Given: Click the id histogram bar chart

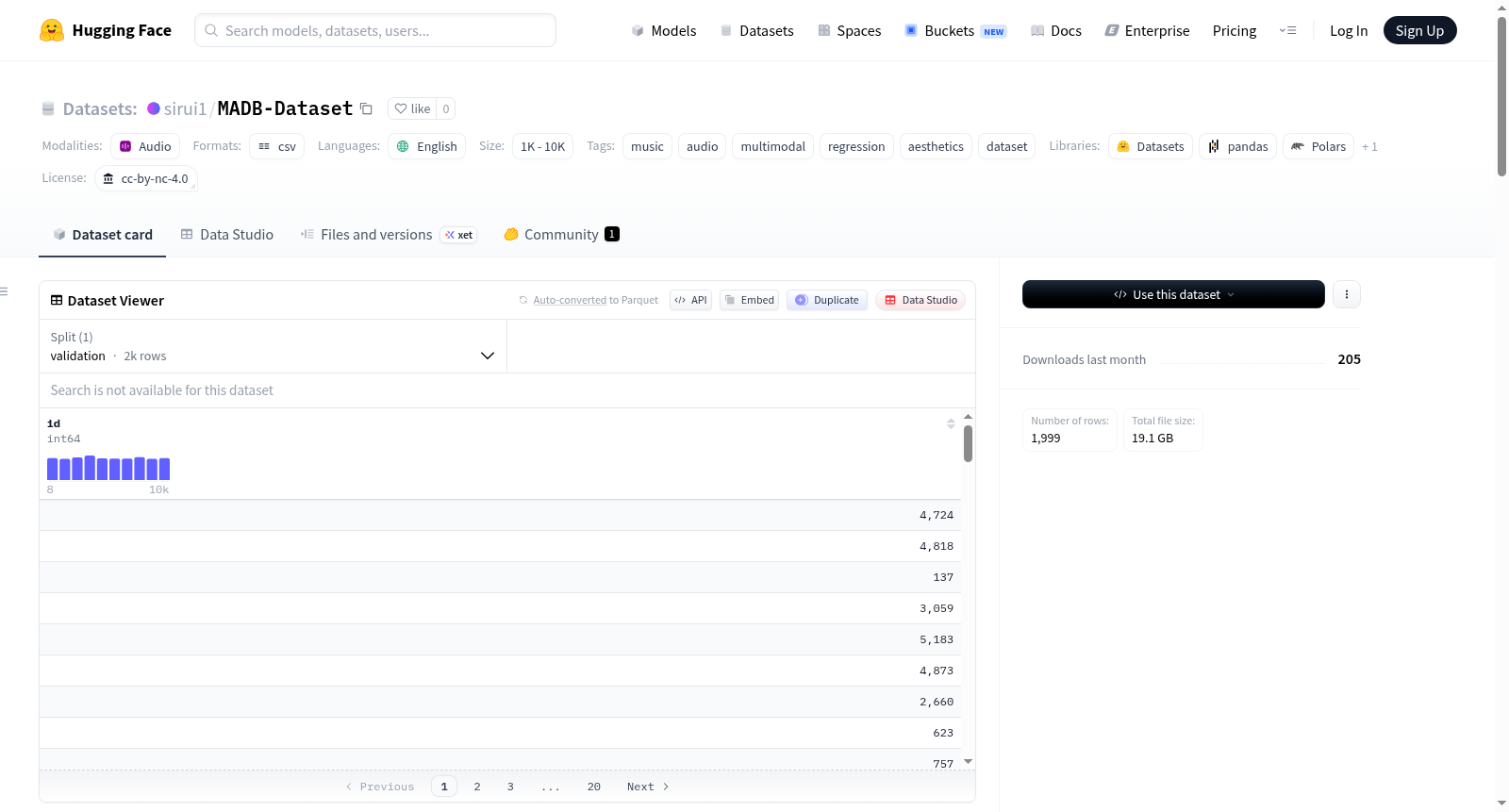Looking at the screenshot, I should pos(108,468).
